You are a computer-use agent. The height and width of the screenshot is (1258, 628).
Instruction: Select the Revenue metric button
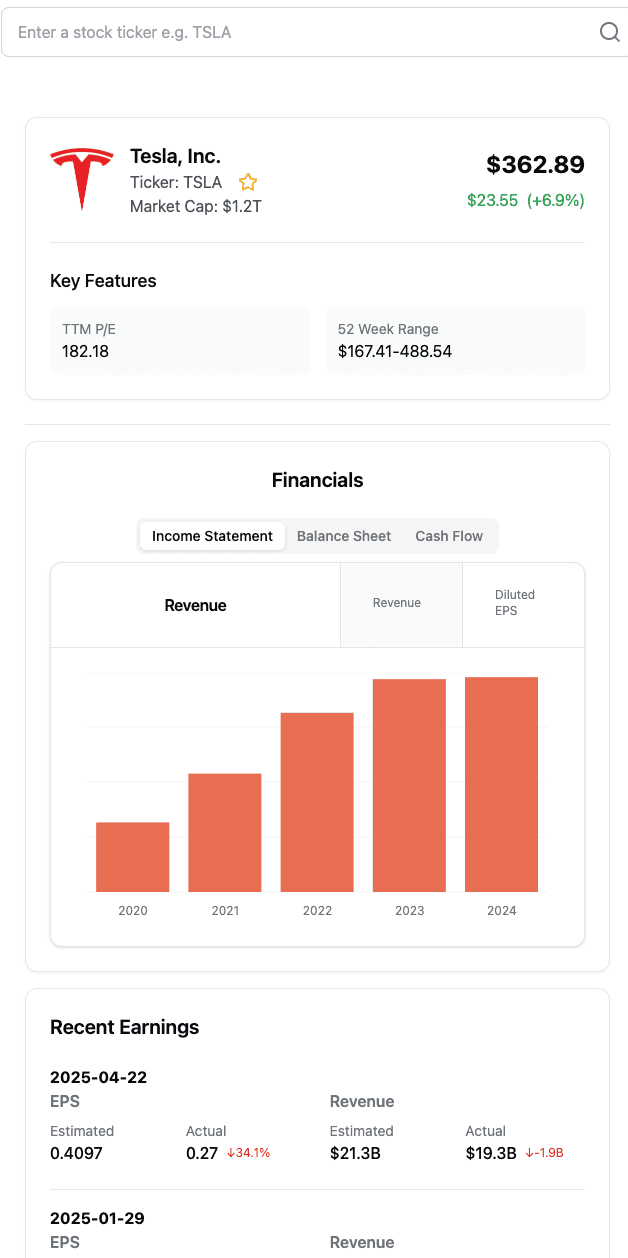pos(397,603)
